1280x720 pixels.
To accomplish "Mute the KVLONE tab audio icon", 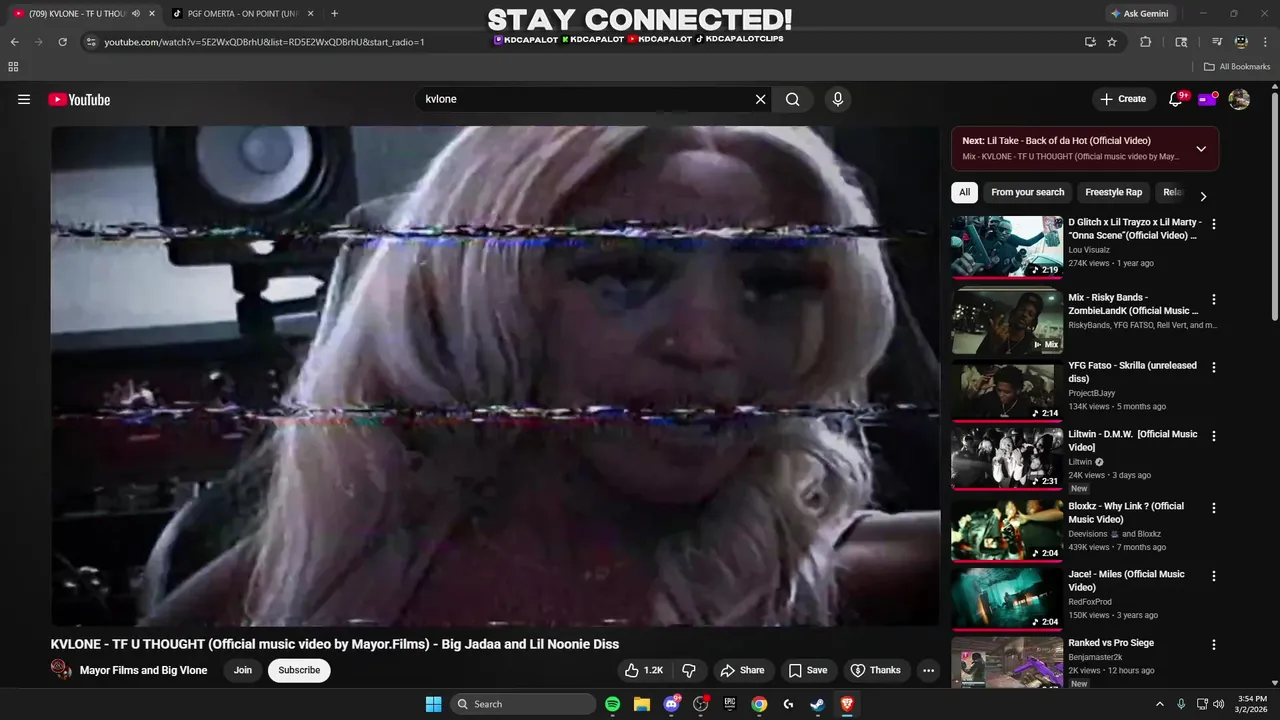I will coord(135,14).
